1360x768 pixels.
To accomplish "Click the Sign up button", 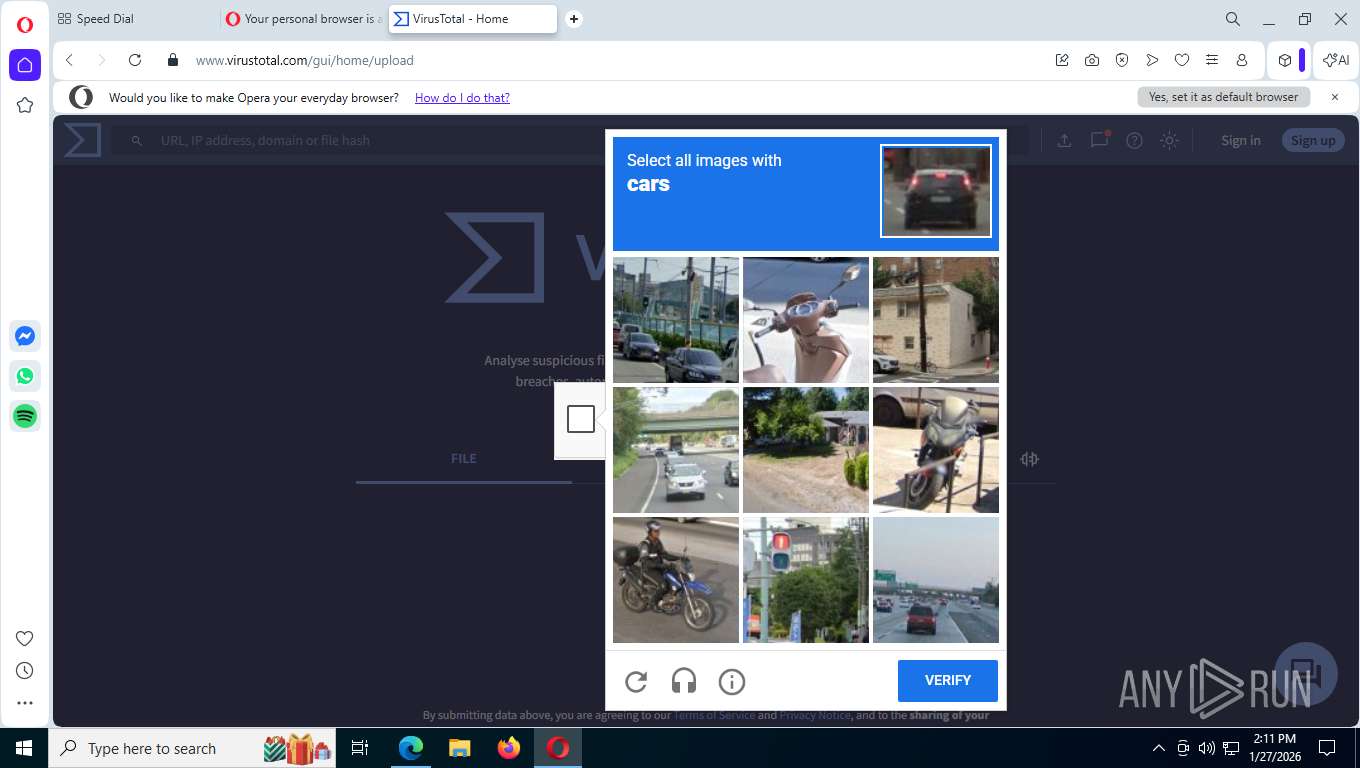I will click(x=1313, y=140).
